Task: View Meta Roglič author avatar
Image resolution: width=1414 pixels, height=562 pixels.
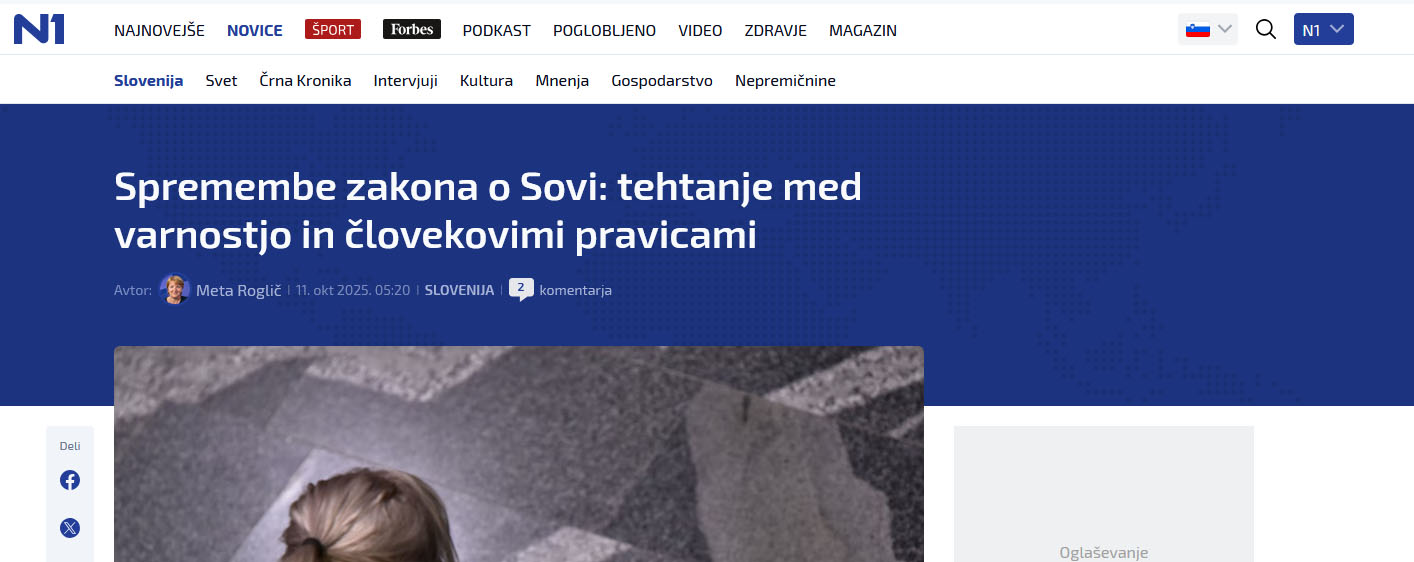Action: pyautogui.click(x=175, y=290)
